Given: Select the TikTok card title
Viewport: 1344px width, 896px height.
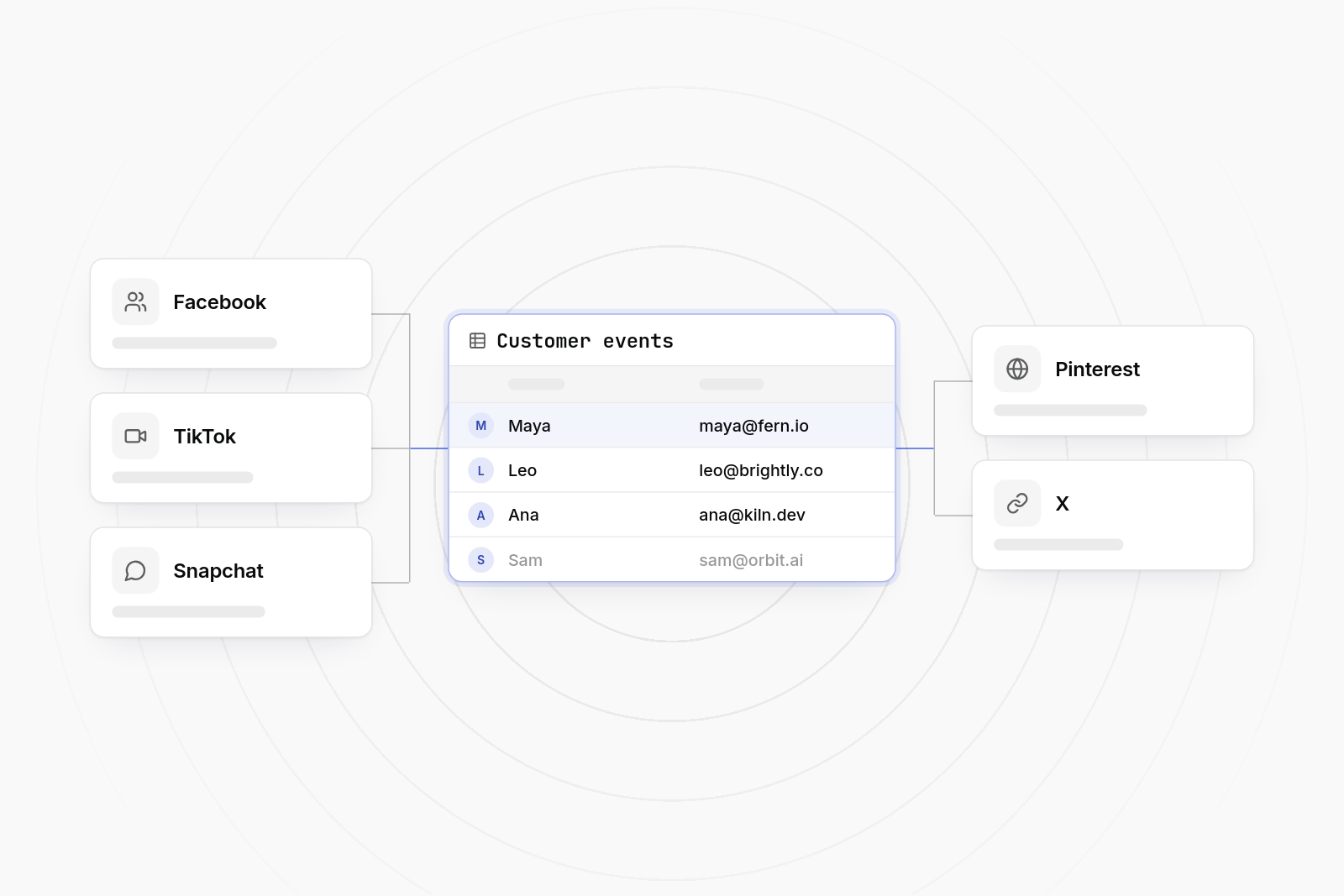Looking at the screenshot, I should tap(204, 437).
